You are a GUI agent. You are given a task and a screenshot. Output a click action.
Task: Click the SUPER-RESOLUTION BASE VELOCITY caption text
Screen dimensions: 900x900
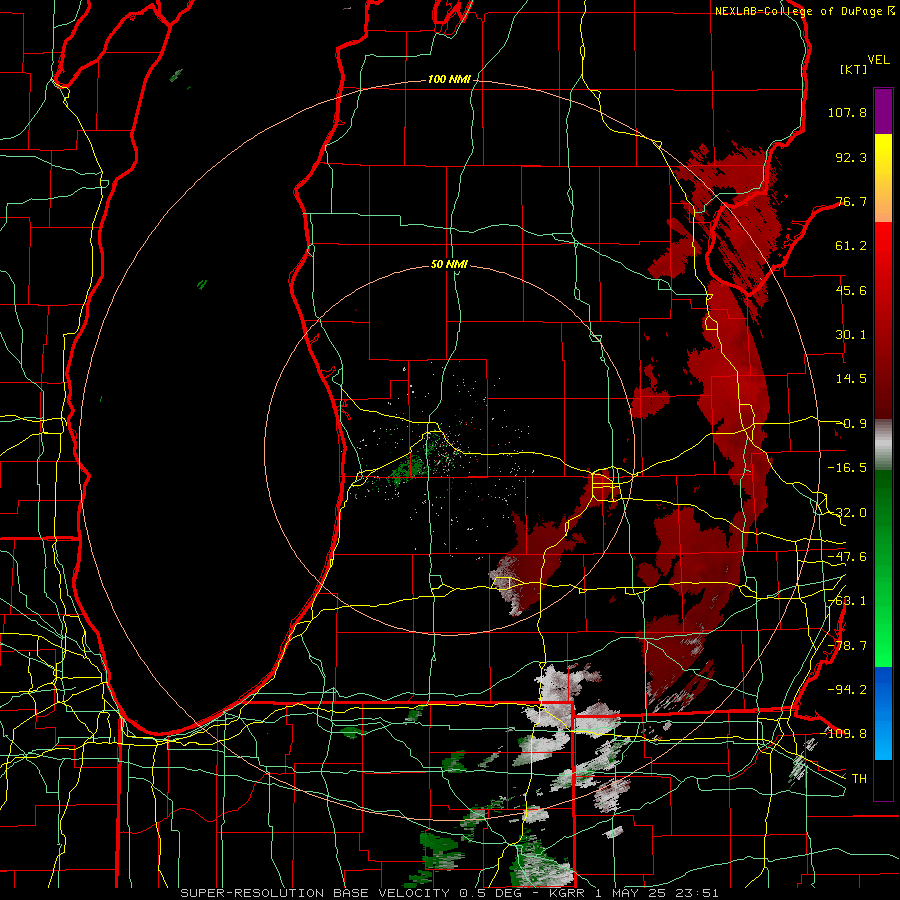(x=318, y=893)
